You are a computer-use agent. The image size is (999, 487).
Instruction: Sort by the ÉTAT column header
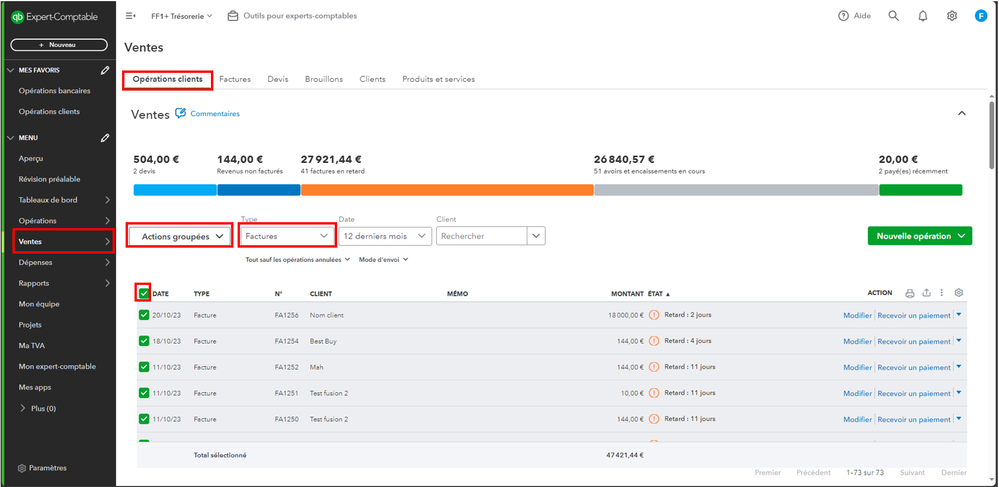(x=659, y=294)
